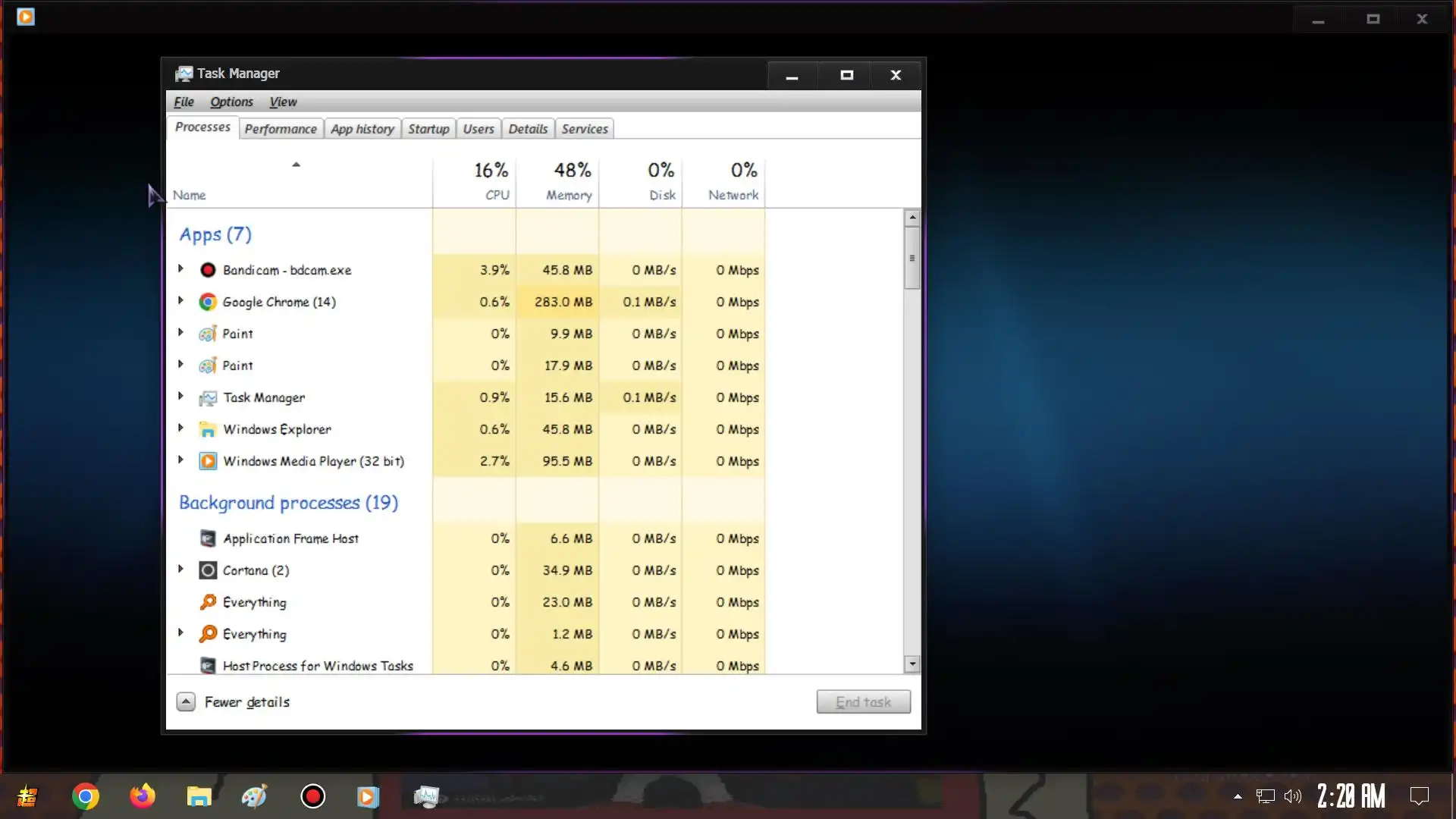Click the Windows Explorer folder icon in list
Viewport: 1456px width, 819px height.
point(208,429)
